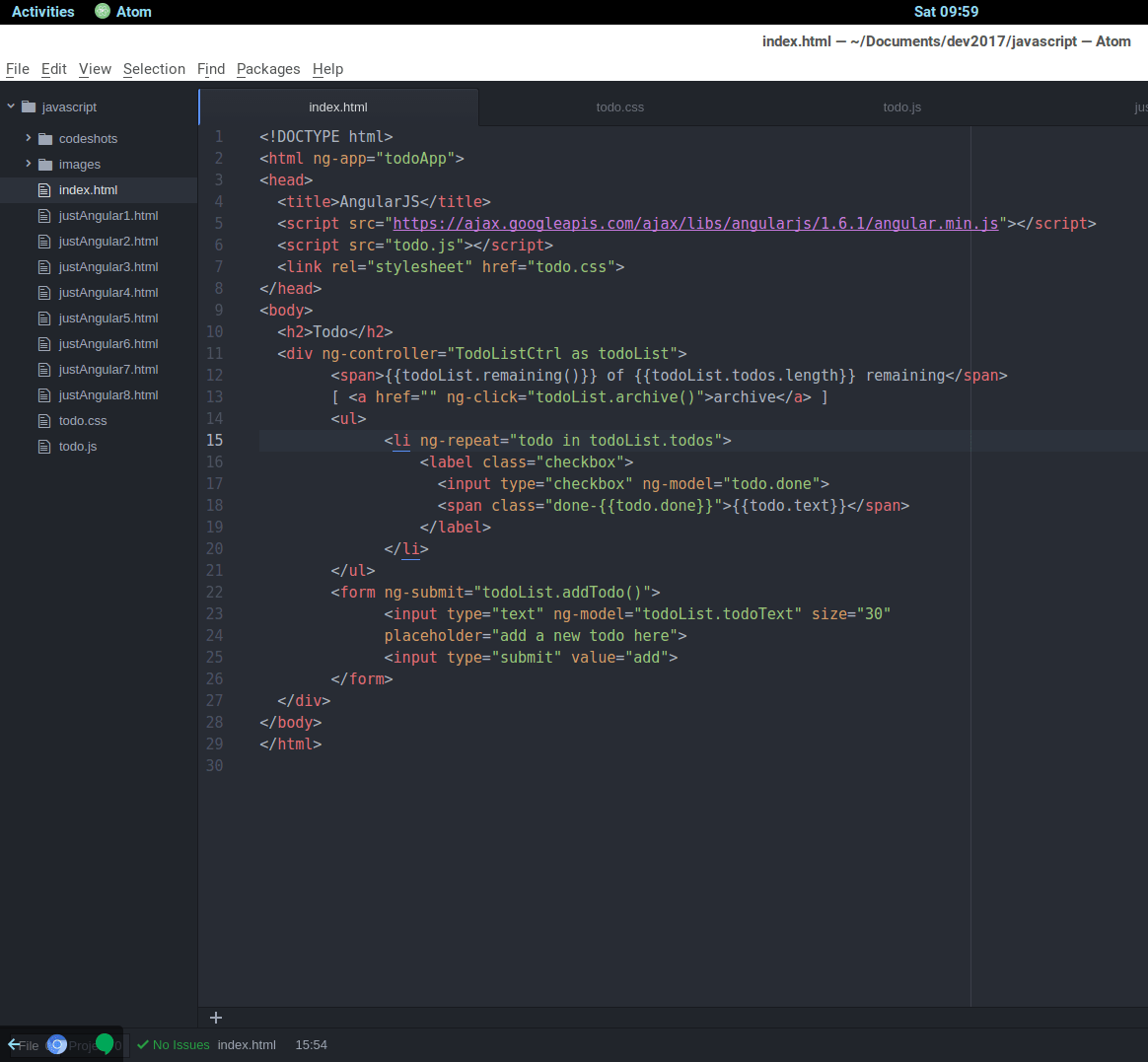Open the Selection menu
This screenshot has width=1148, height=1062.
coord(154,69)
